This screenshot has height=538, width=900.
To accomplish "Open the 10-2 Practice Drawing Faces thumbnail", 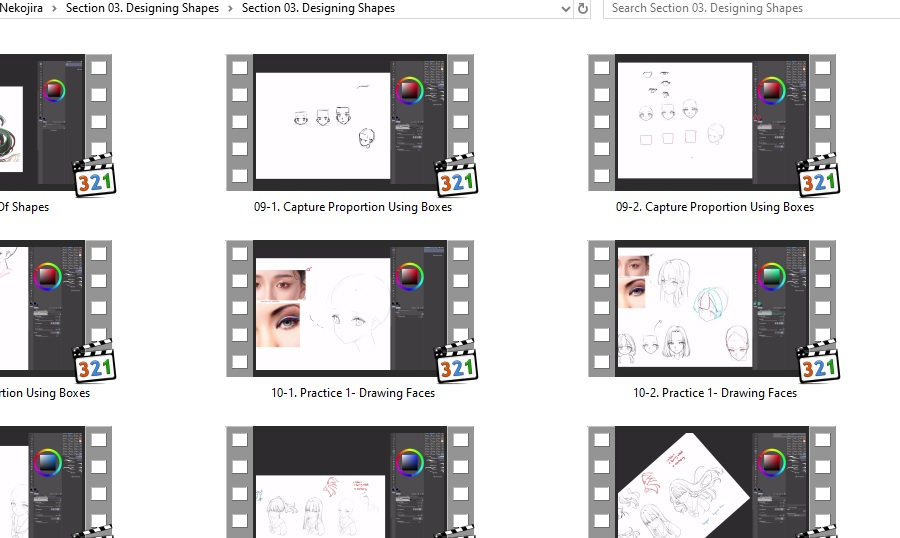I will pos(712,308).
